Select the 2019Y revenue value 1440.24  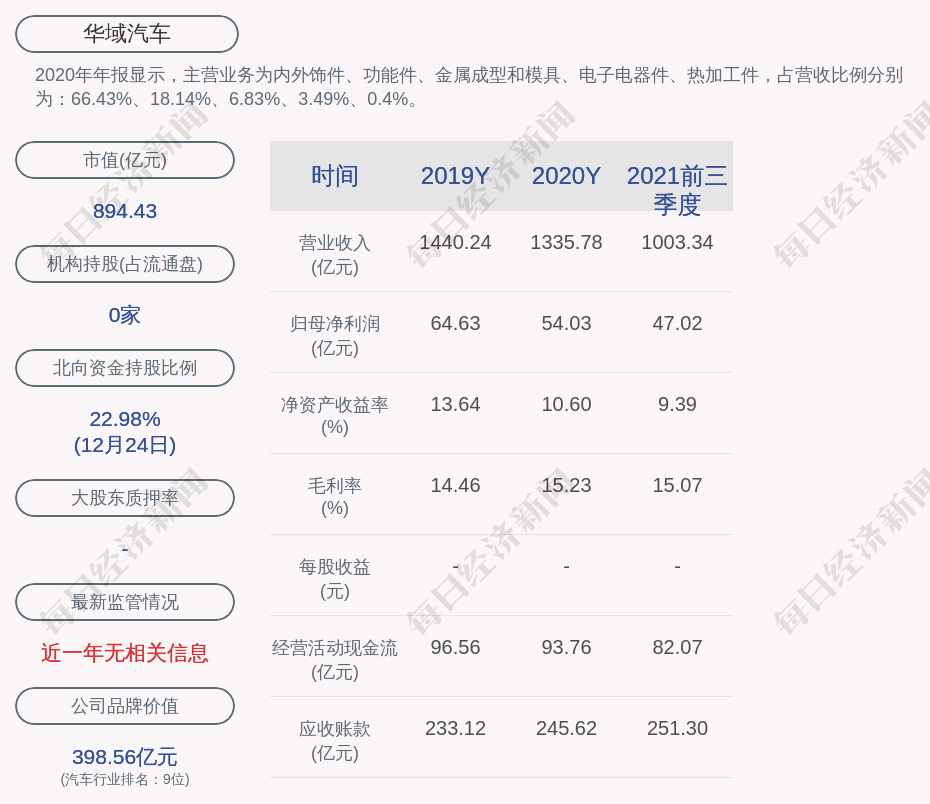click(455, 242)
